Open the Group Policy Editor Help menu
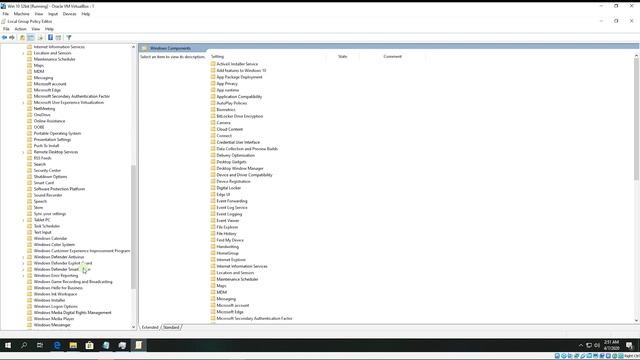The image size is (640, 360). pyautogui.click(x=49, y=29)
